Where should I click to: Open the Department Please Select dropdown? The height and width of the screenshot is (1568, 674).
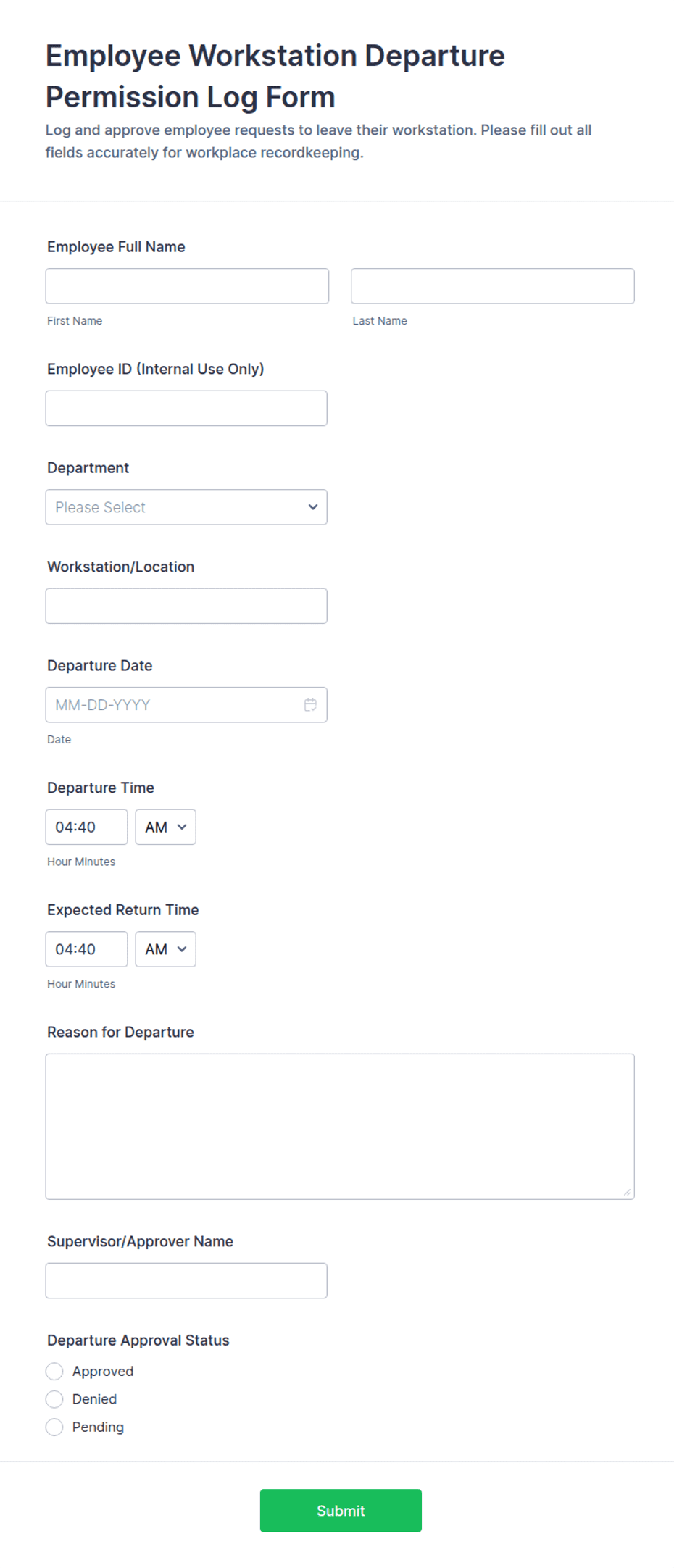pyautogui.click(x=186, y=507)
